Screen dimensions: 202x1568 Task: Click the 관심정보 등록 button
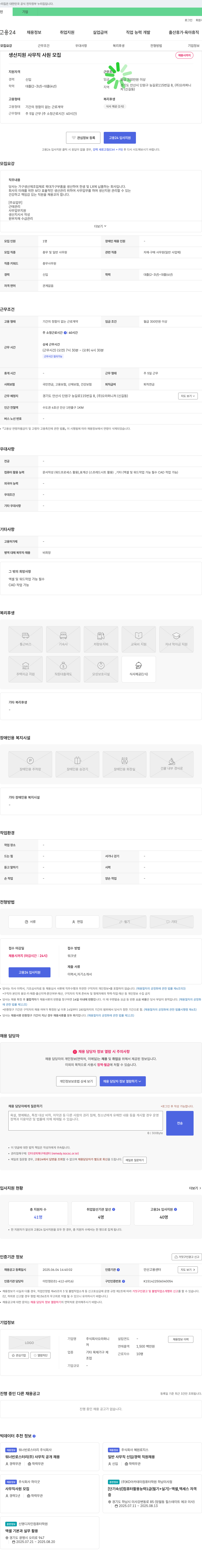pyautogui.click(x=83, y=138)
